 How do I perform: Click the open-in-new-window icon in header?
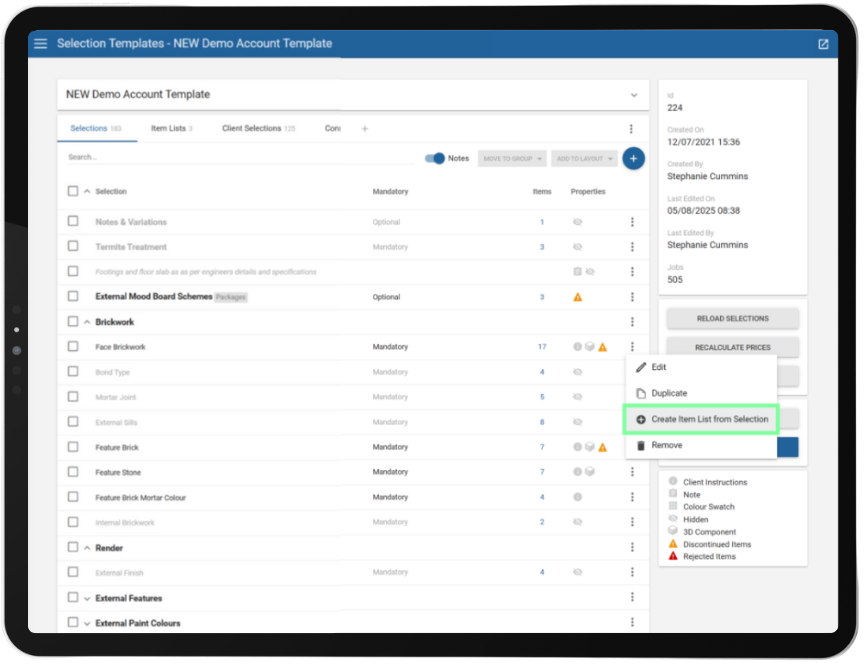(x=823, y=44)
